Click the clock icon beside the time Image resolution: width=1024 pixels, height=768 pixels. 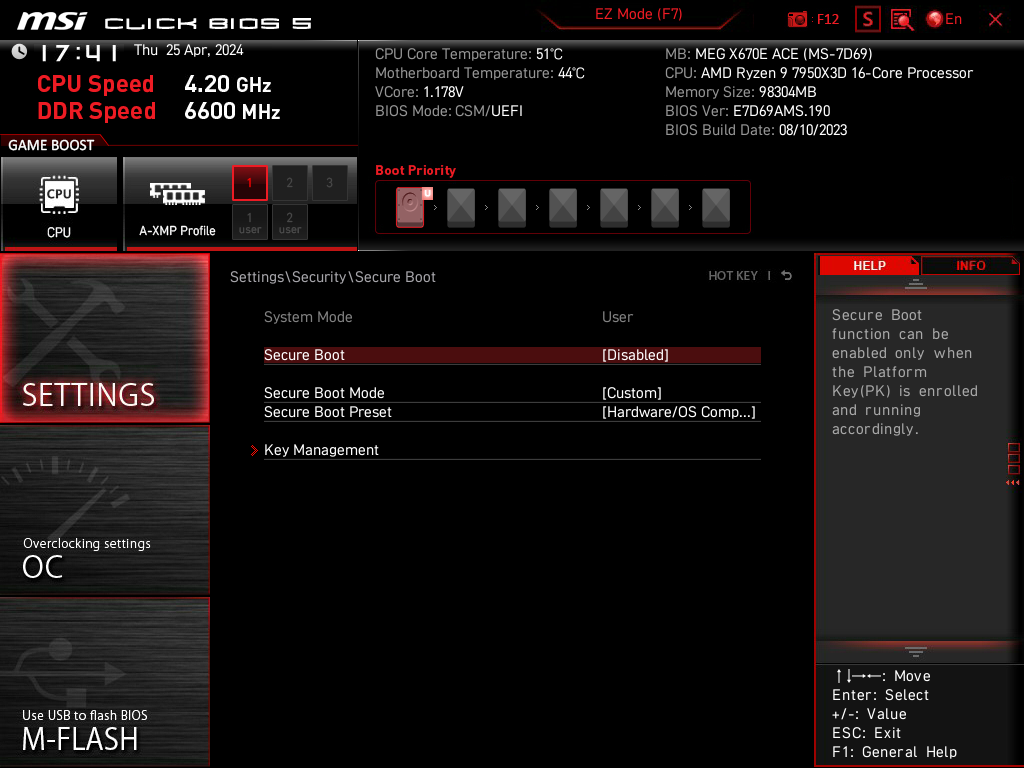coord(20,52)
